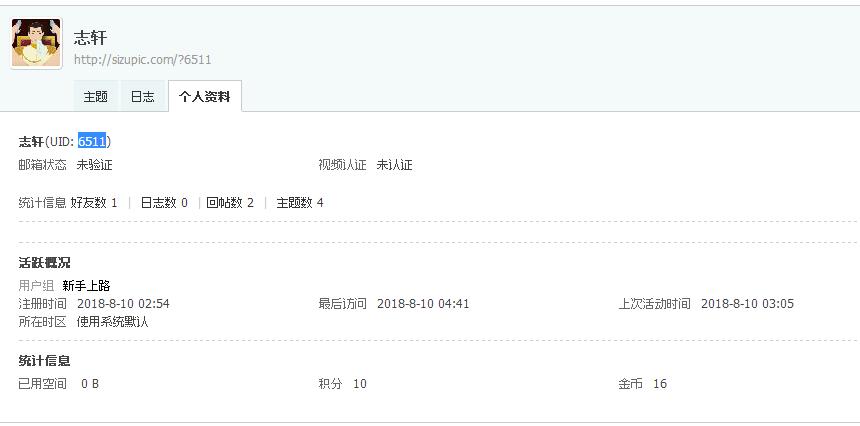View the 回帖数 2 link
860x426 pixels.
pyautogui.click(x=230, y=203)
